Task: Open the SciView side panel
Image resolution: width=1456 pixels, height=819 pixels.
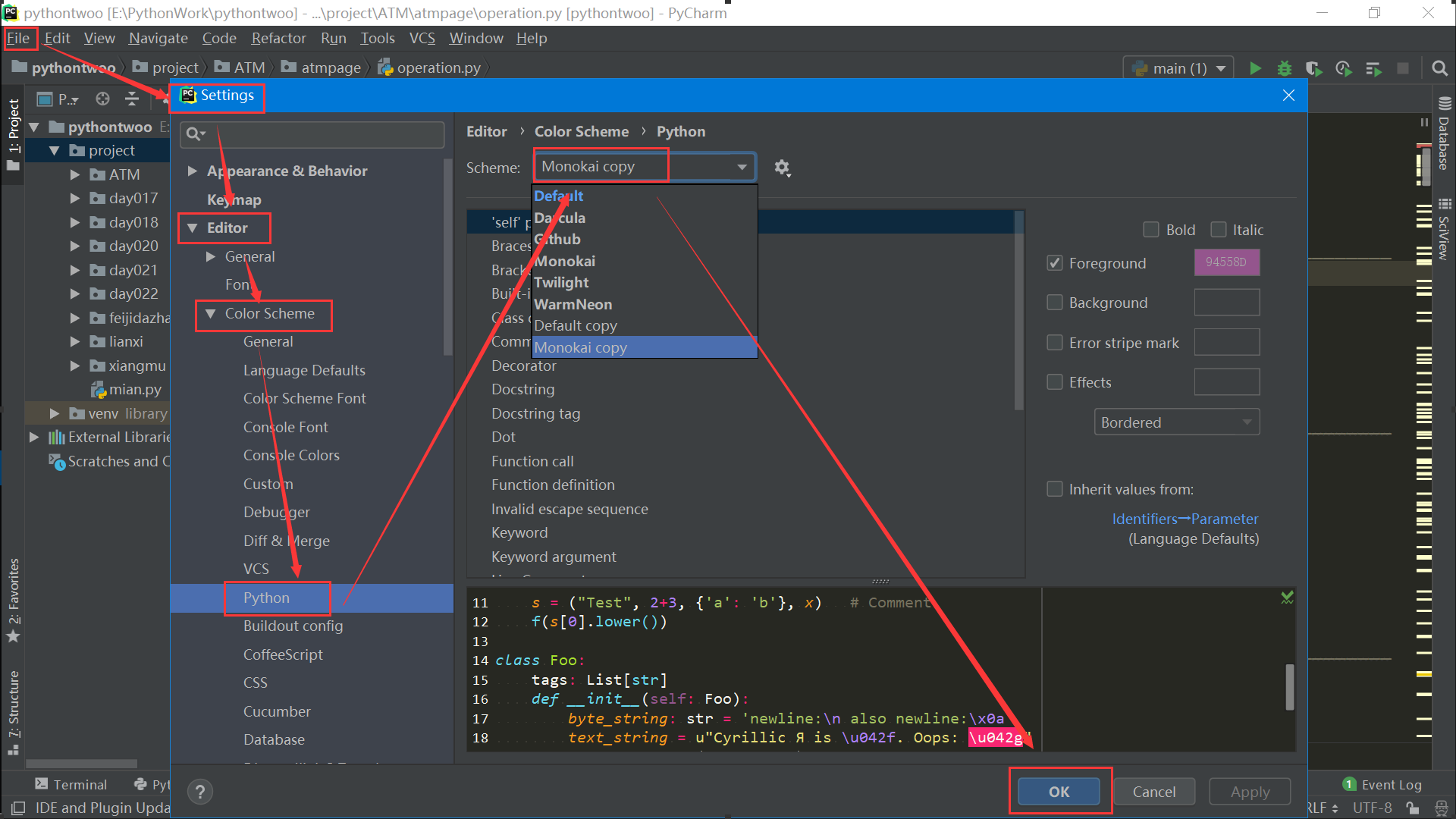Action: tap(1445, 230)
